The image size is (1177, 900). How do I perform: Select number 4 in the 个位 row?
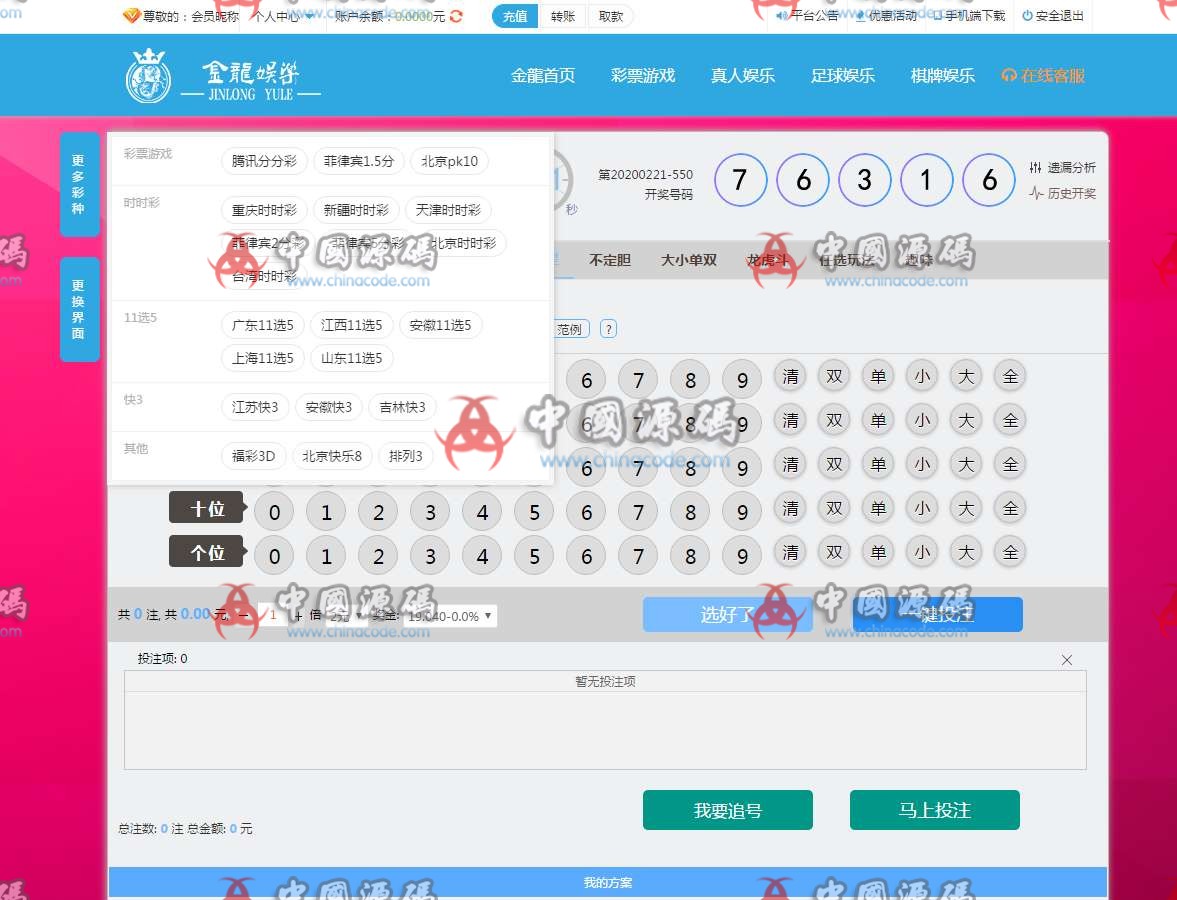coord(482,556)
